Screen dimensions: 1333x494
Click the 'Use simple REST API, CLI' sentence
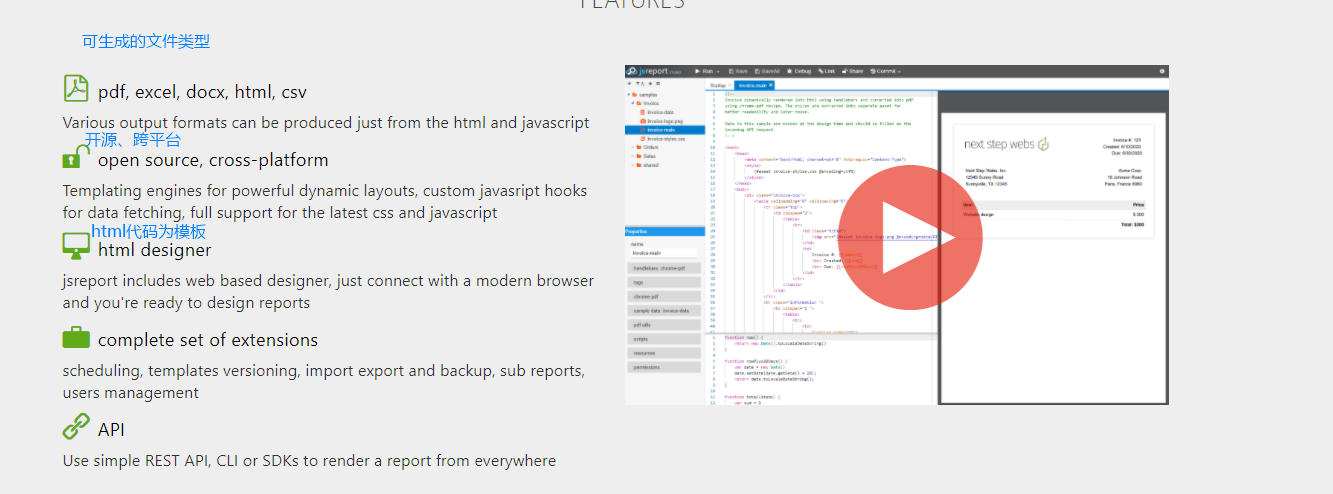coord(309,461)
